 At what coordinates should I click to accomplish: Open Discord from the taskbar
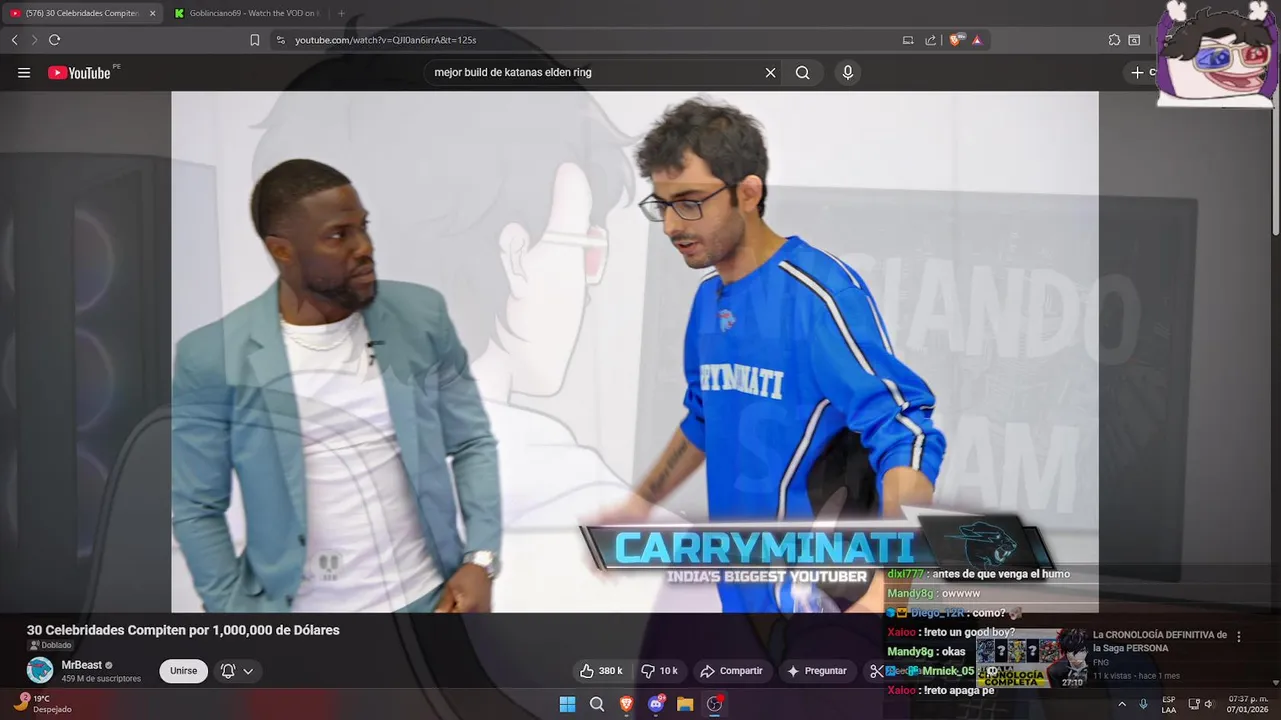coord(656,704)
